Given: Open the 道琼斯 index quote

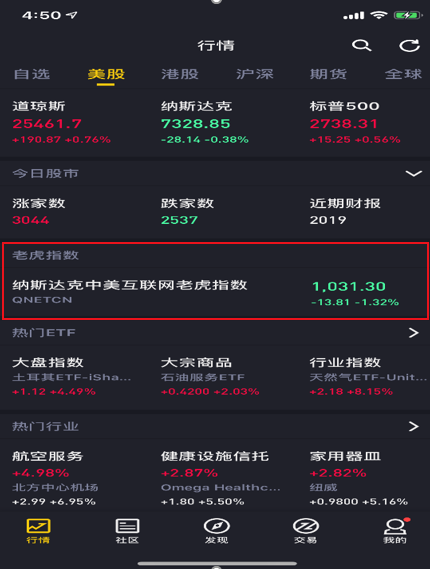Looking at the screenshot, I should pos(62,122).
